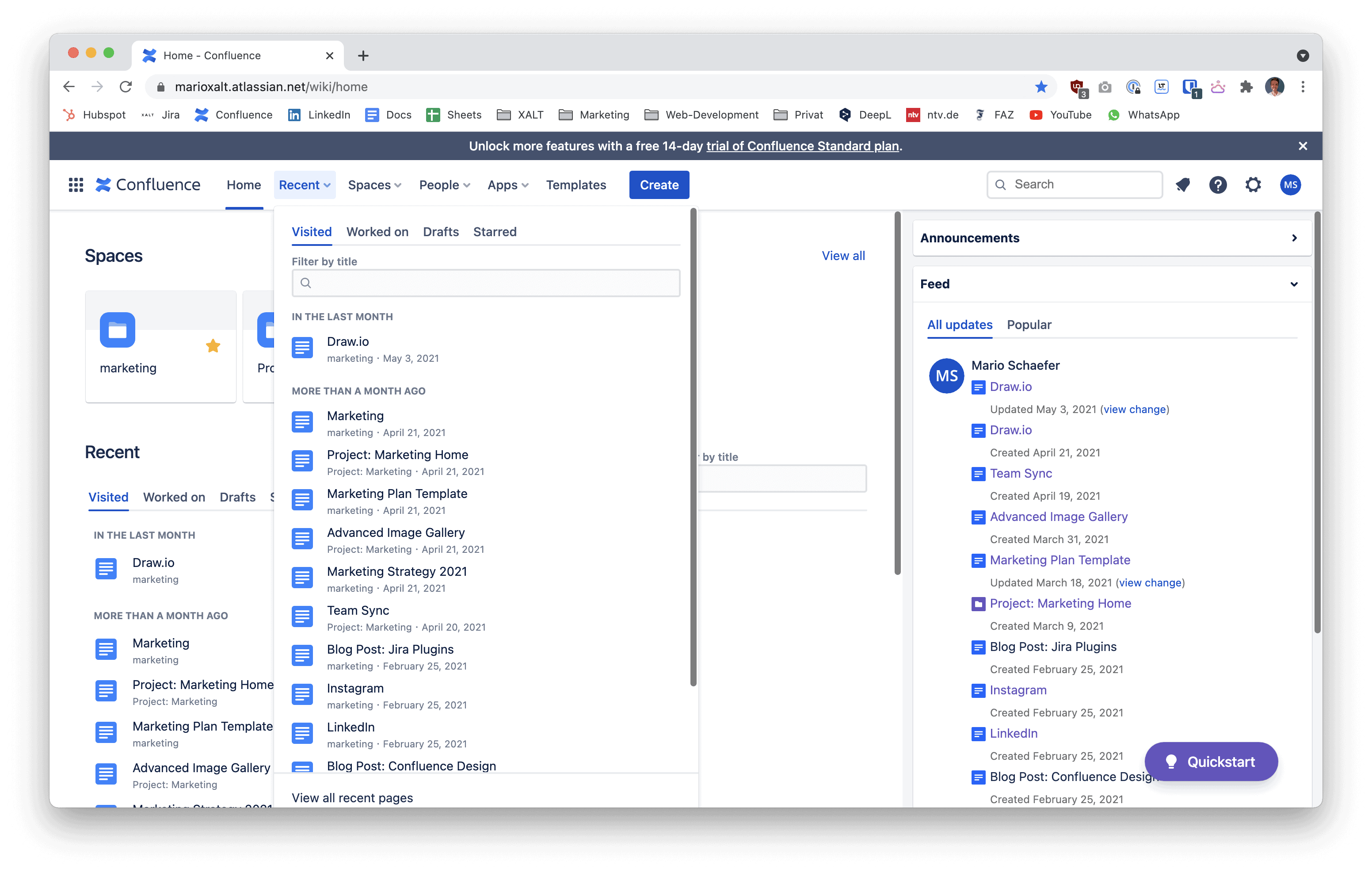The image size is (1372, 873).
Task: Switch to Starred tab in dropdown
Action: click(495, 231)
